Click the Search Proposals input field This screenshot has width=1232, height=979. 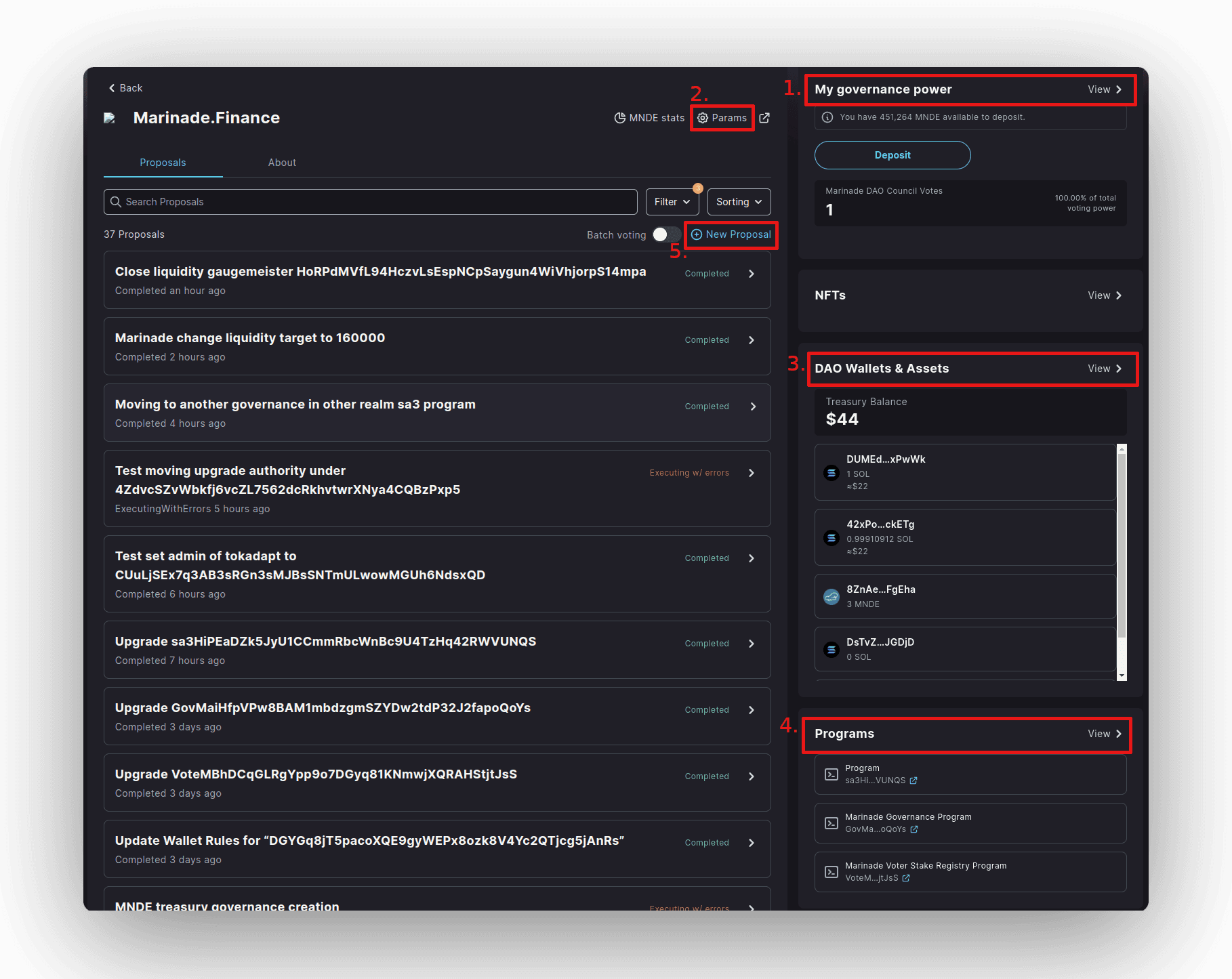(x=371, y=202)
